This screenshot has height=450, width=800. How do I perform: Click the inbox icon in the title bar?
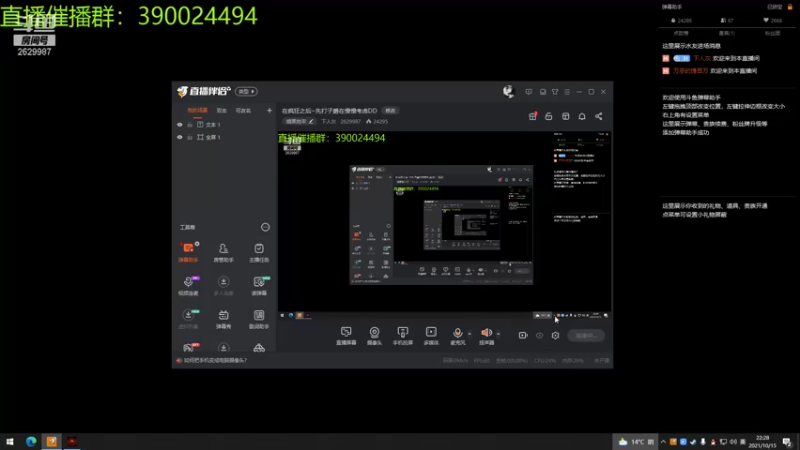click(543, 92)
